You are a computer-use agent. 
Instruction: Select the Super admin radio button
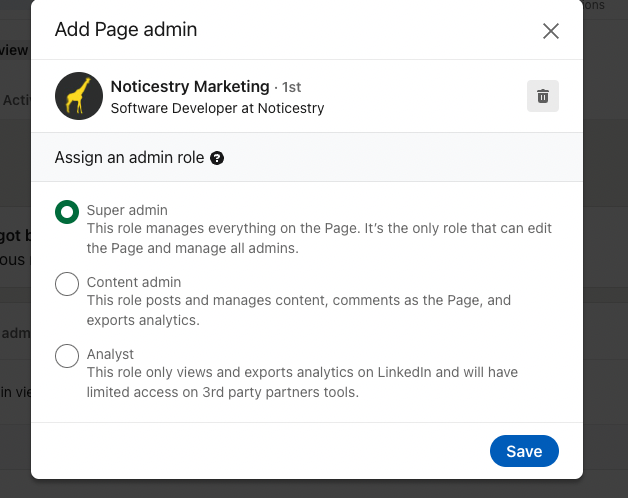pyautogui.click(x=67, y=211)
